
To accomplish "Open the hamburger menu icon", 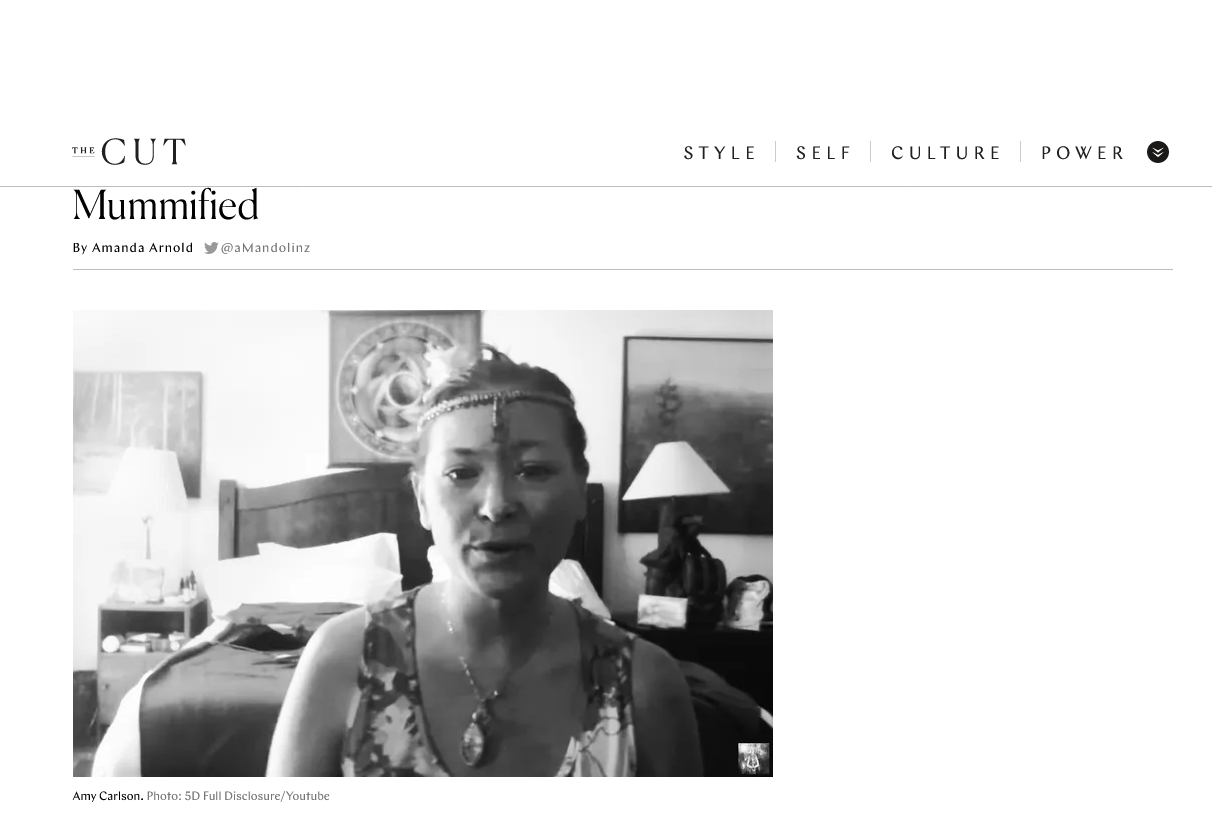I will [x=1157, y=152].
